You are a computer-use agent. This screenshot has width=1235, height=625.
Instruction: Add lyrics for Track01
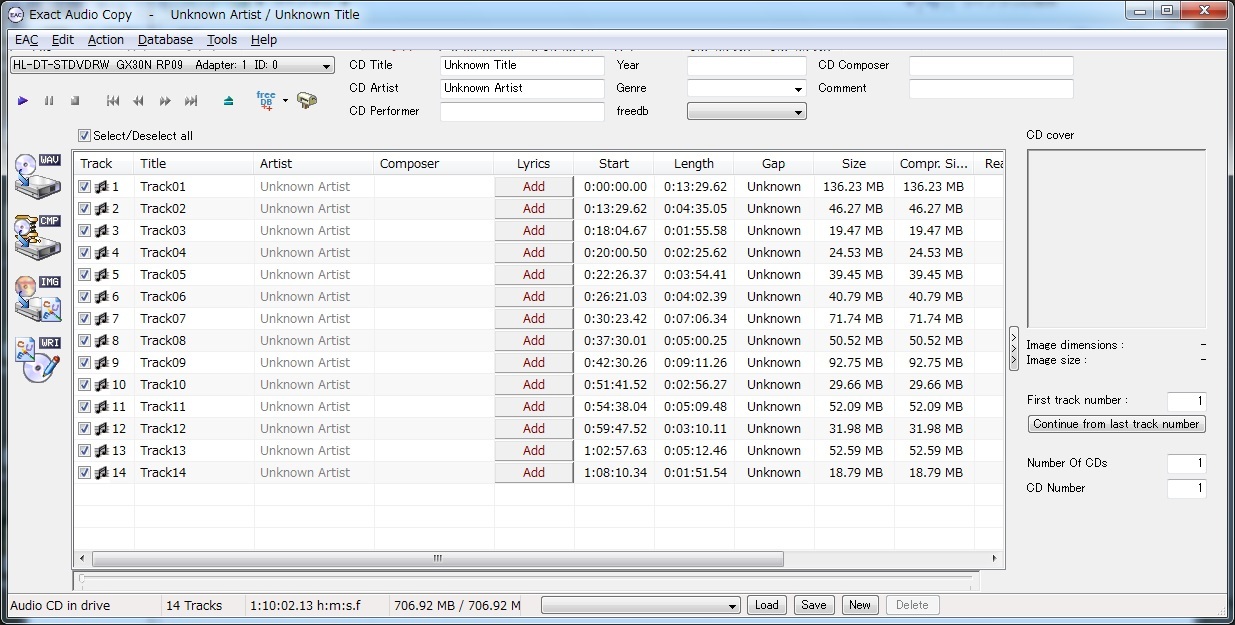click(534, 187)
